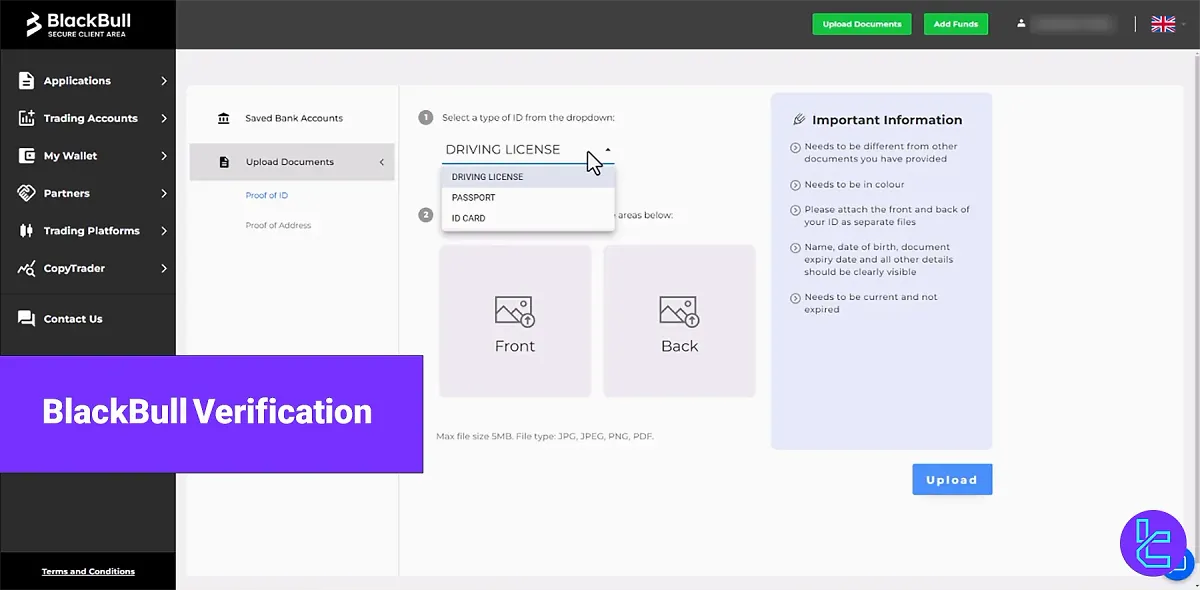The height and width of the screenshot is (590, 1200).
Task: Click the Upload button
Action: click(951, 479)
